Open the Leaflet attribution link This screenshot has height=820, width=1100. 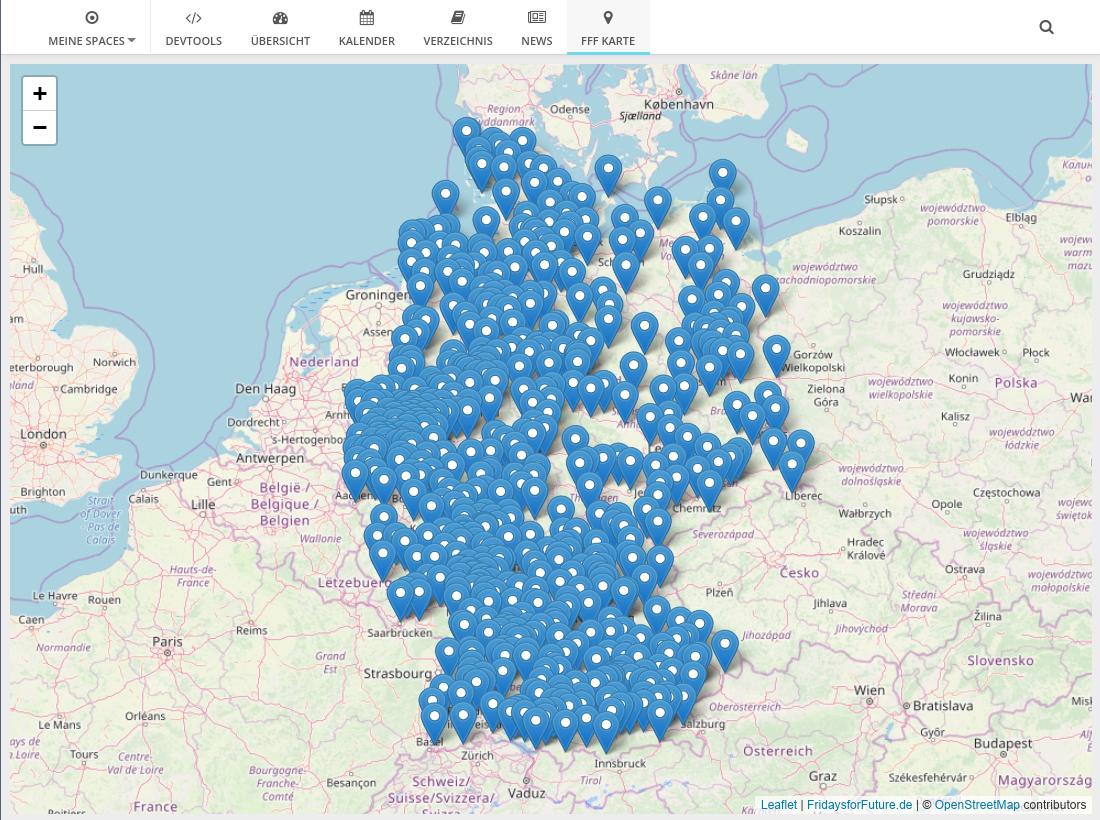pos(779,805)
